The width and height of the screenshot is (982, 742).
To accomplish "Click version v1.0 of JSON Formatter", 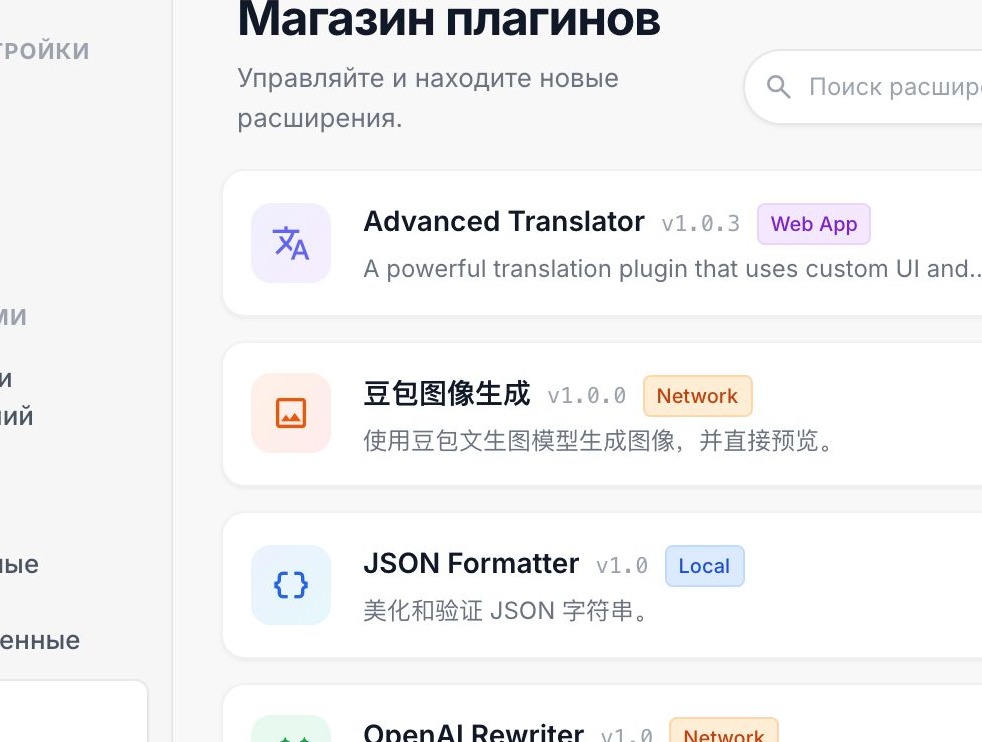I will pyautogui.click(x=621, y=566).
